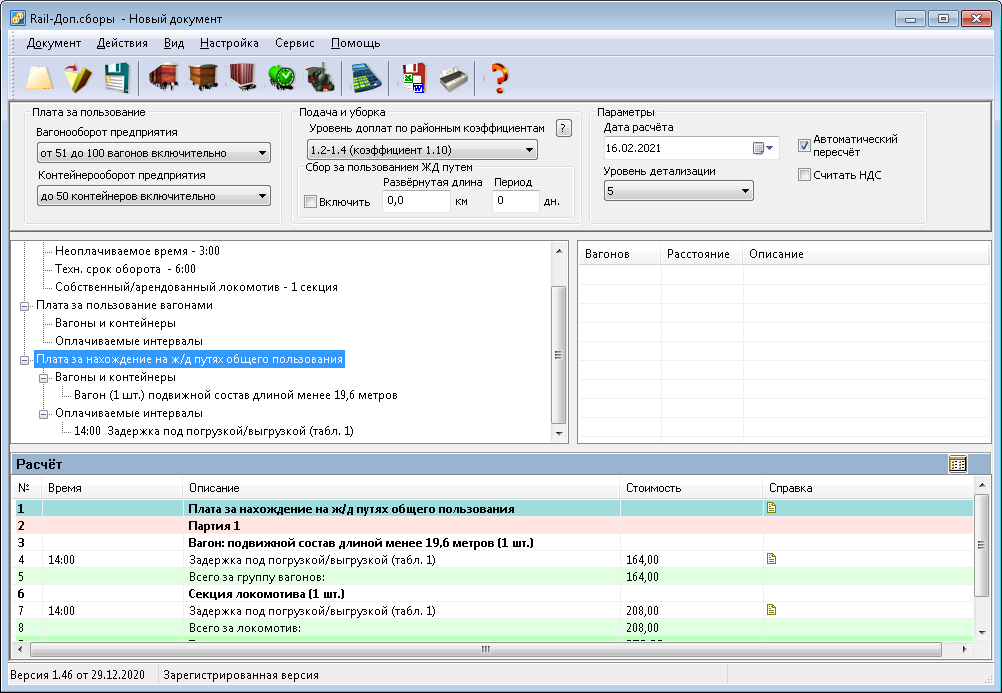Collapse the Плата за пользование вагонами node

(x=24, y=306)
